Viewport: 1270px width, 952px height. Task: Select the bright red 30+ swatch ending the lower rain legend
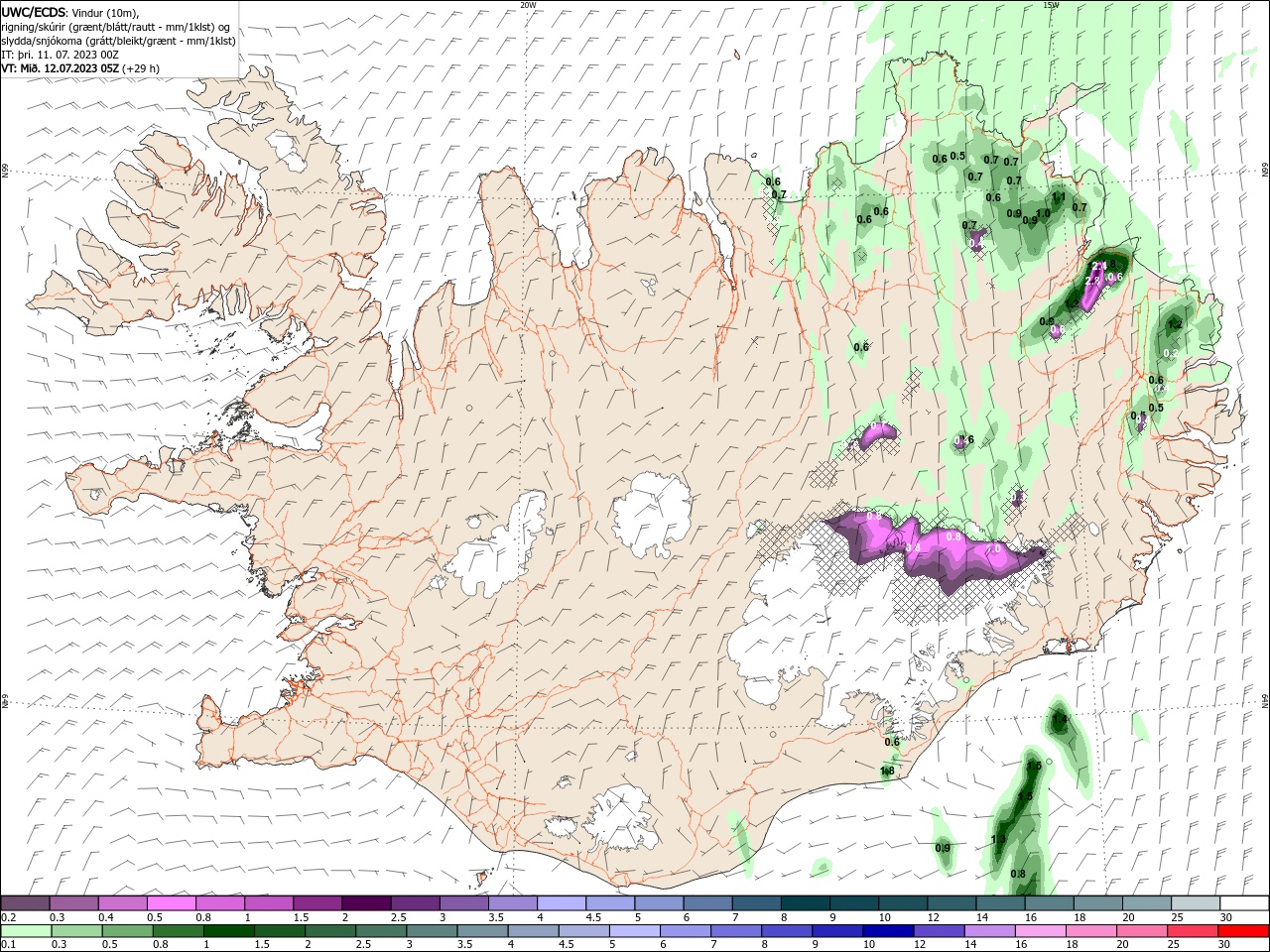tap(1242, 931)
